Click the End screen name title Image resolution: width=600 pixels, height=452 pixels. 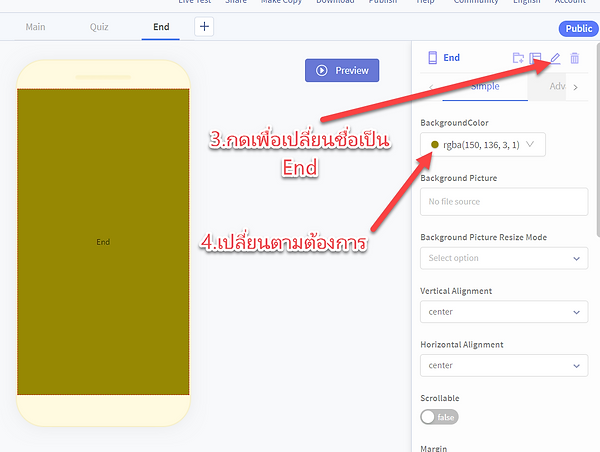coord(452,58)
